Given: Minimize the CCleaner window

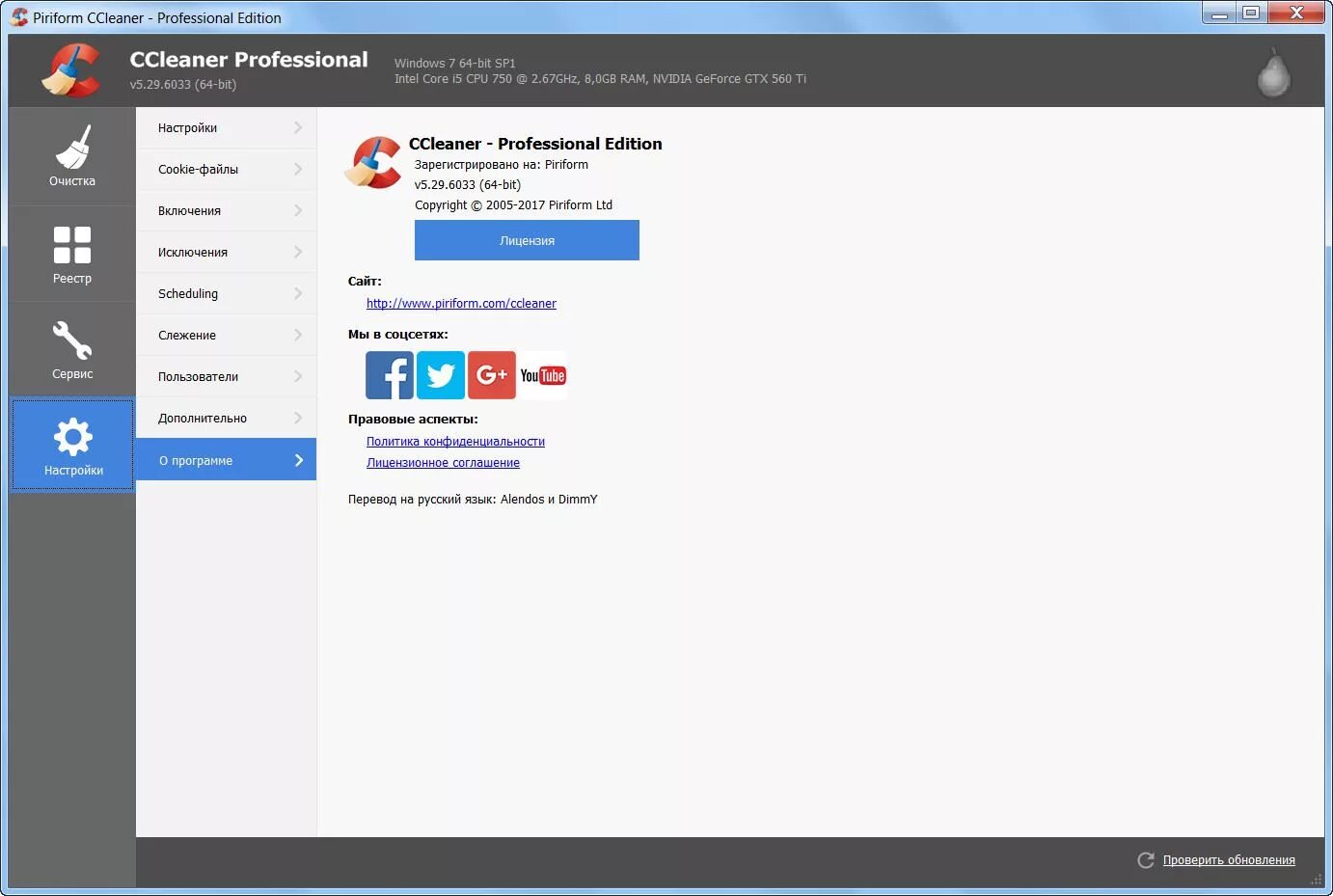Looking at the screenshot, I should 1219,13.
